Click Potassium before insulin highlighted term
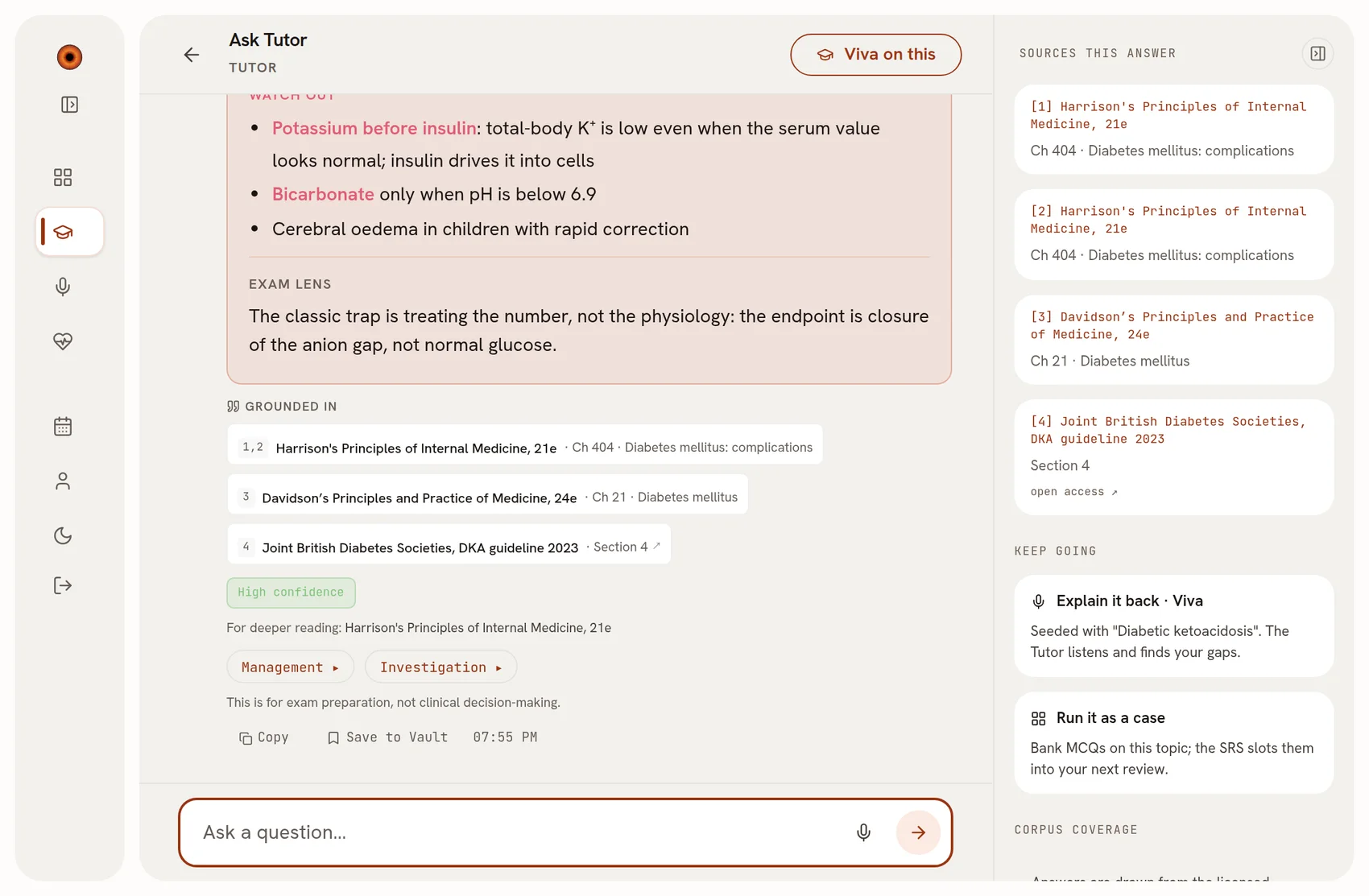The height and width of the screenshot is (896, 1369). 374,128
